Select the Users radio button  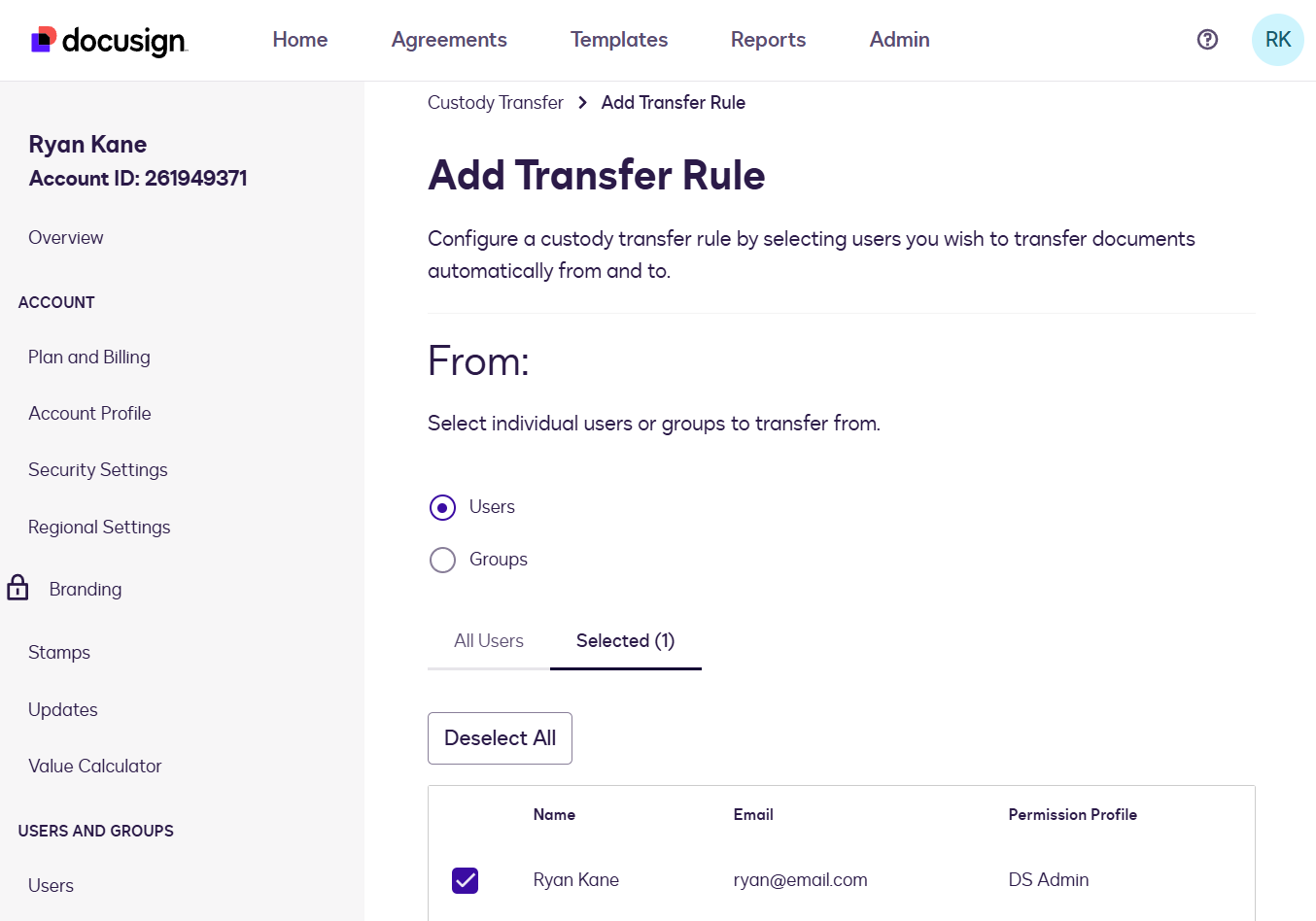tap(442, 507)
